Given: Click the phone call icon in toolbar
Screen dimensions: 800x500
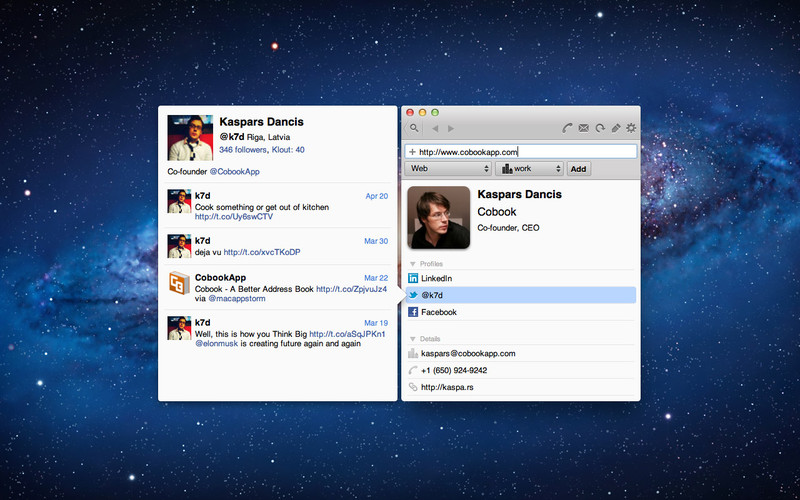Looking at the screenshot, I should pos(567,128).
